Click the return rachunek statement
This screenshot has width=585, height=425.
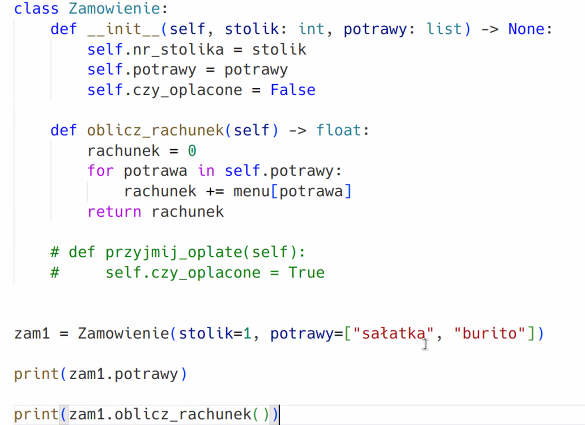pyautogui.click(x=156, y=212)
